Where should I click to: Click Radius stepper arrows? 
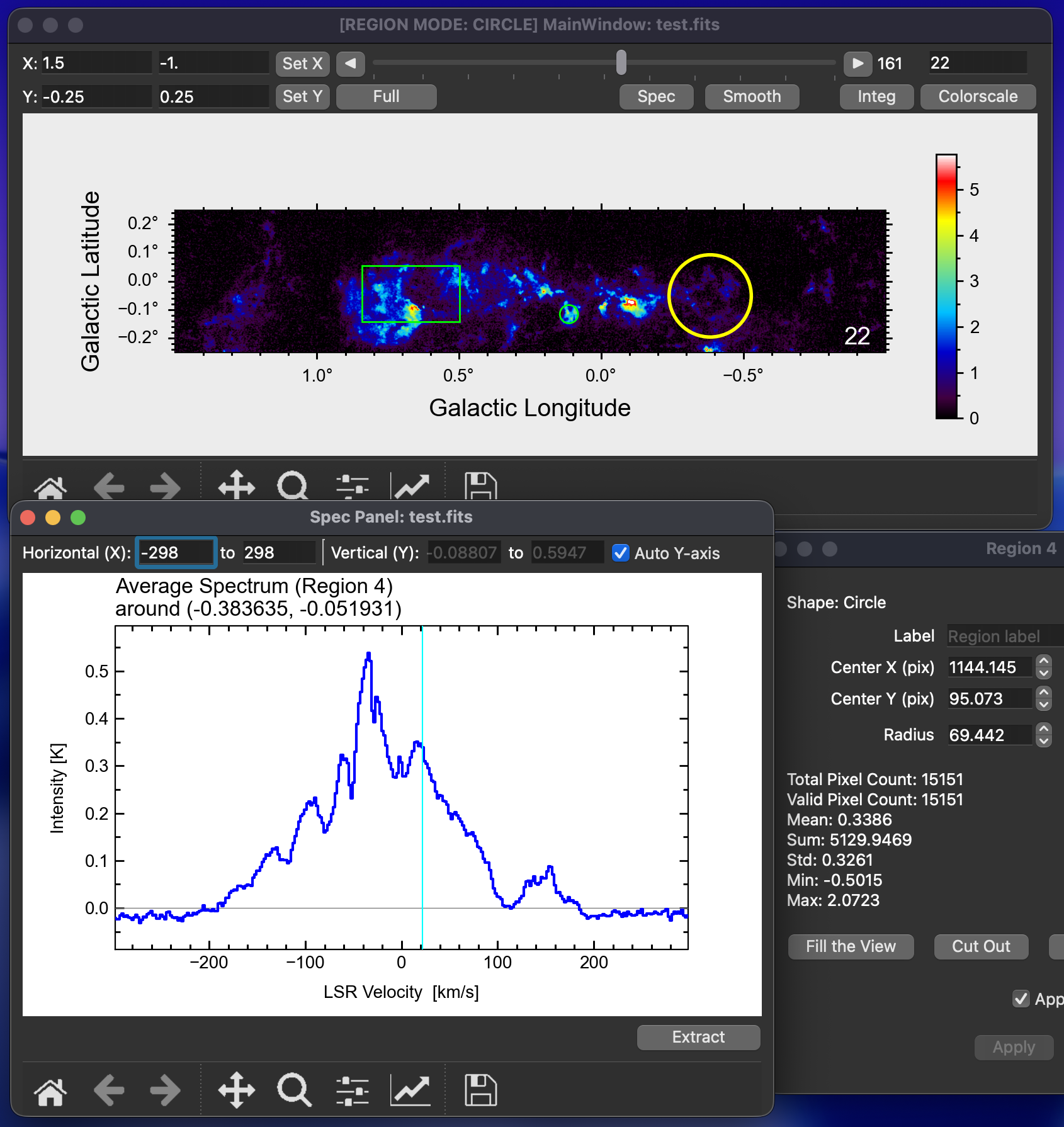pyautogui.click(x=1044, y=734)
